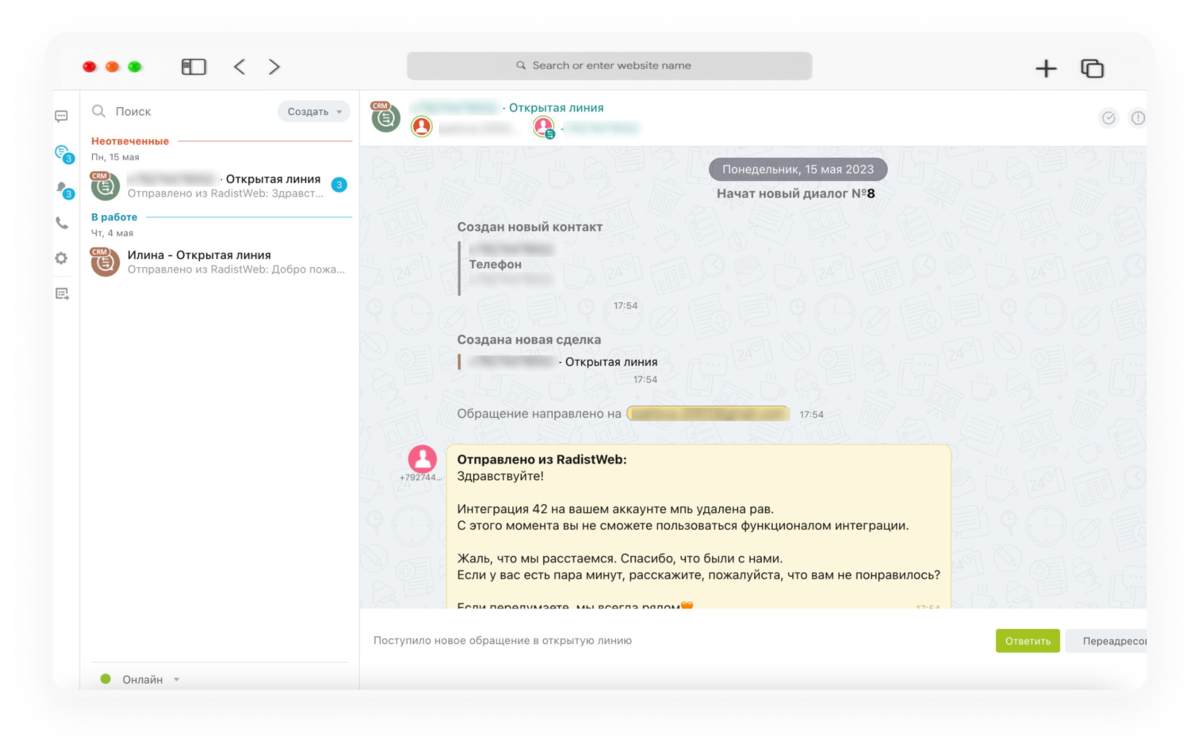The width and height of the screenshot is (1200, 756).
Task: Open the Создать dropdown
Action: (x=314, y=112)
